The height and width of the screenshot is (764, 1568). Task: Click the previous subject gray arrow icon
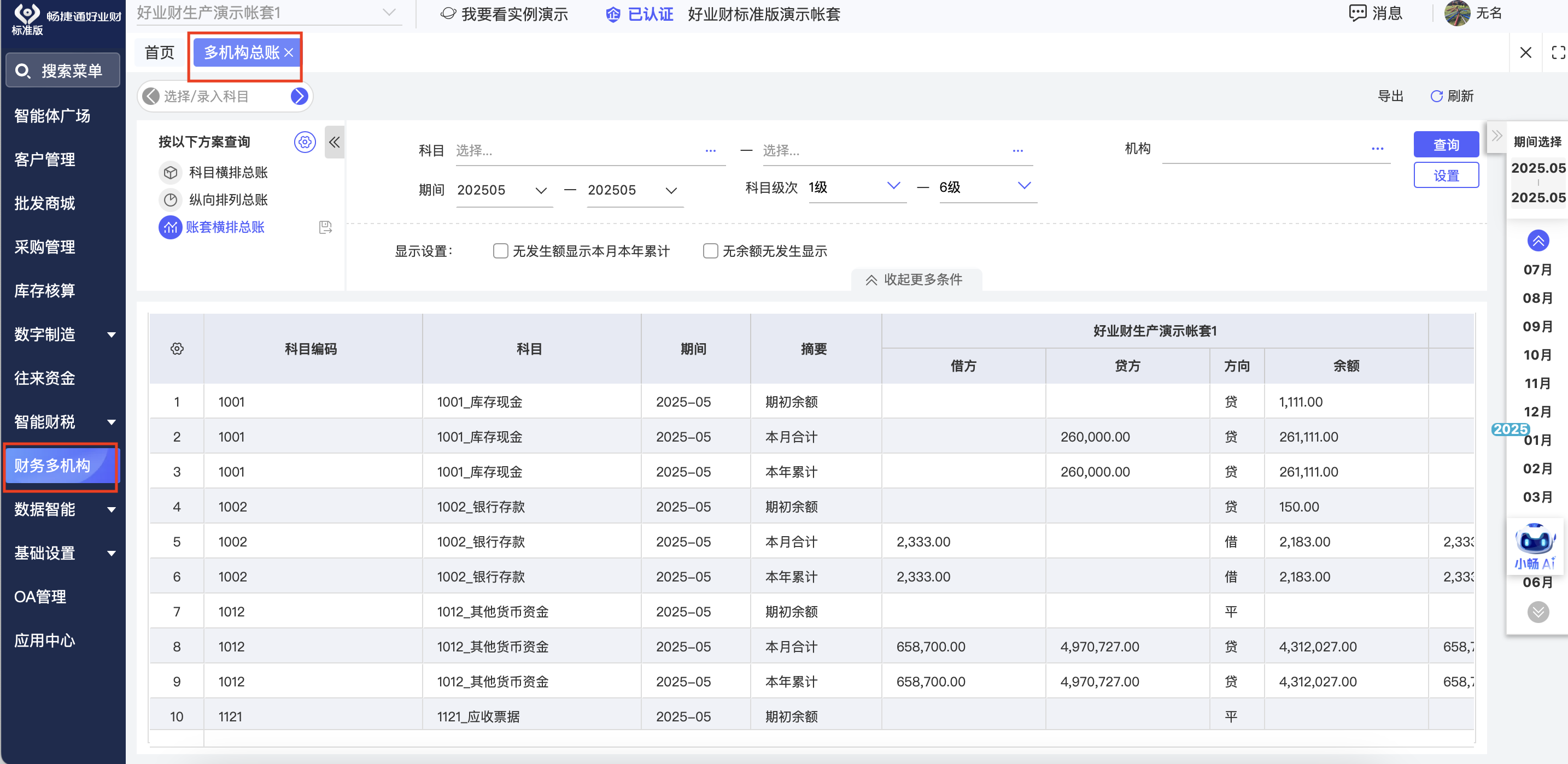click(x=150, y=96)
